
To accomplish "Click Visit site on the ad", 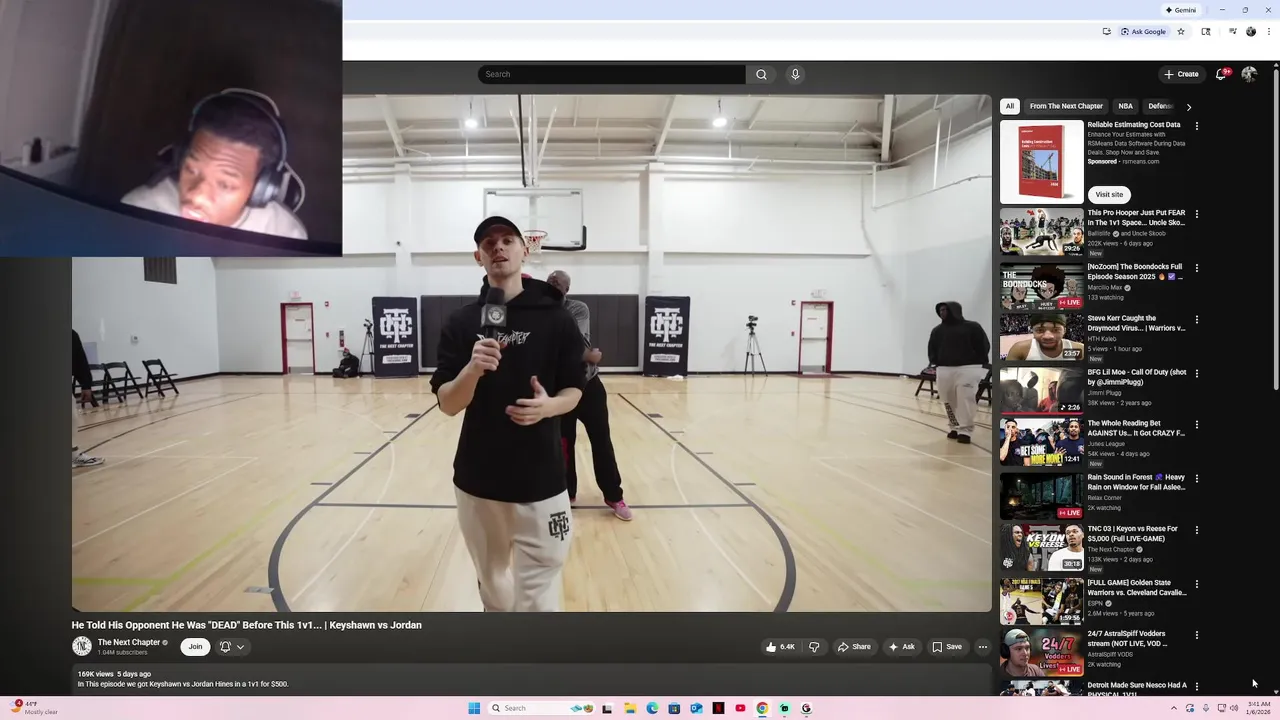I will tap(1108, 195).
